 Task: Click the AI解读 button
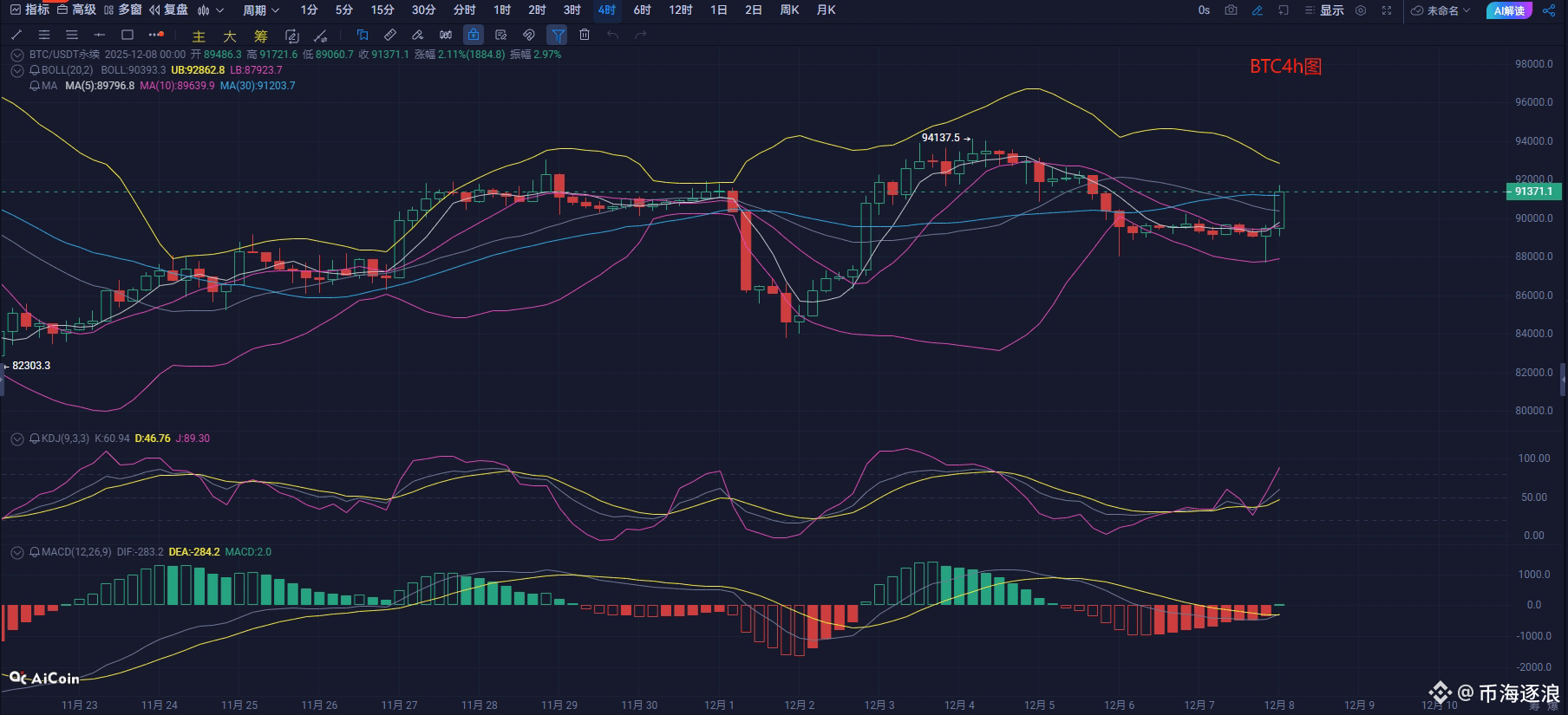pyautogui.click(x=1510, y=10)
